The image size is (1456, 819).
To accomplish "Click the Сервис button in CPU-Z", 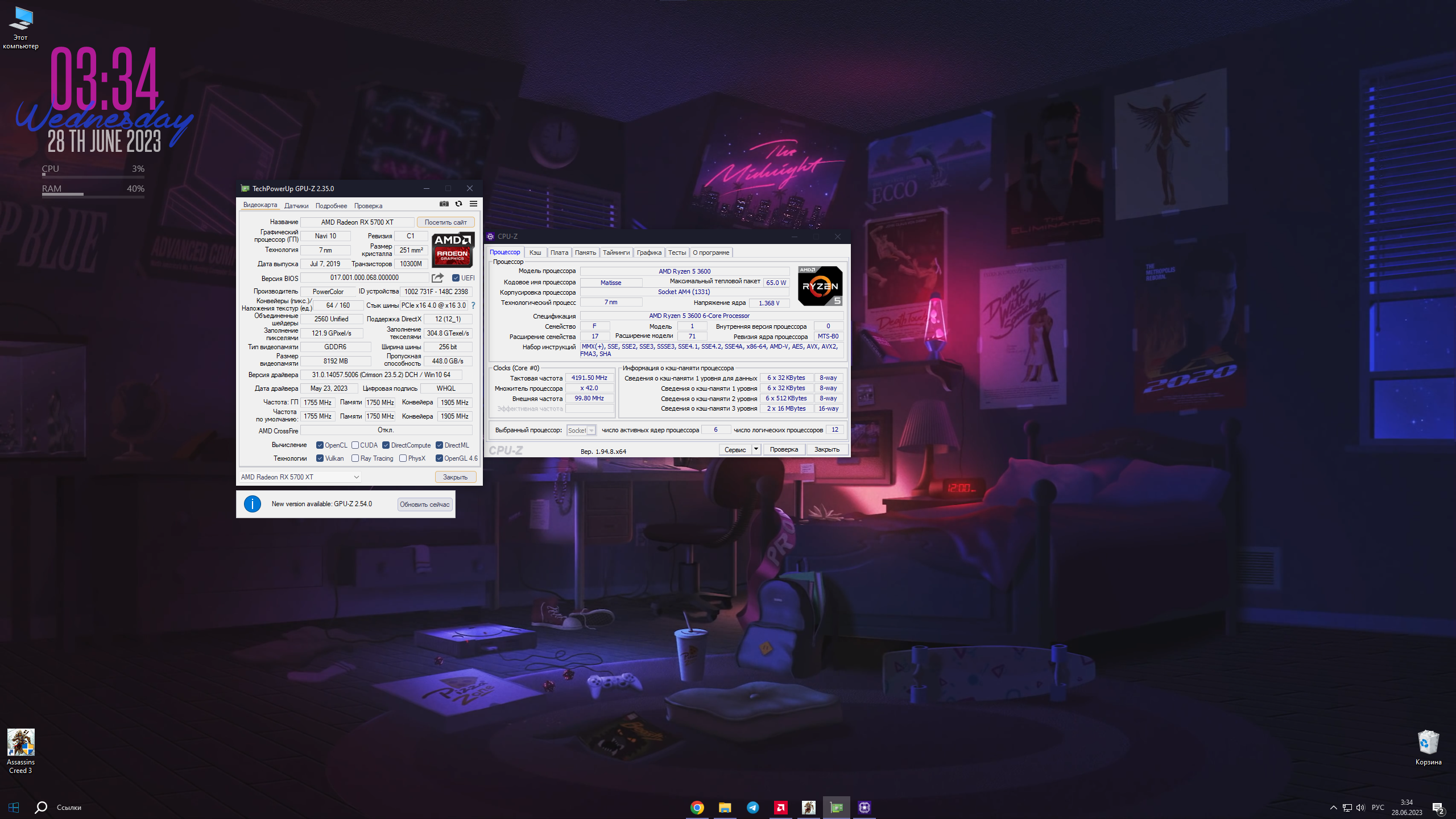I will click(x=735, y=449).
